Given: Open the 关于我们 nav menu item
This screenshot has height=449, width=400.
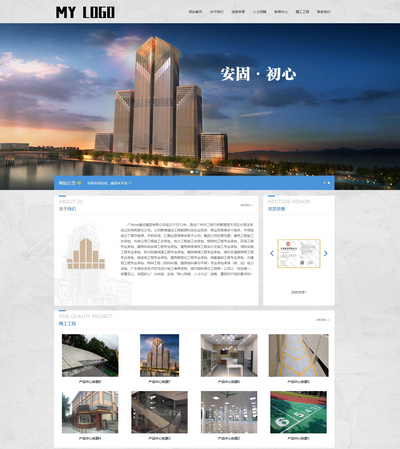Looking at the screenshot, I should [x=217, y=12].
